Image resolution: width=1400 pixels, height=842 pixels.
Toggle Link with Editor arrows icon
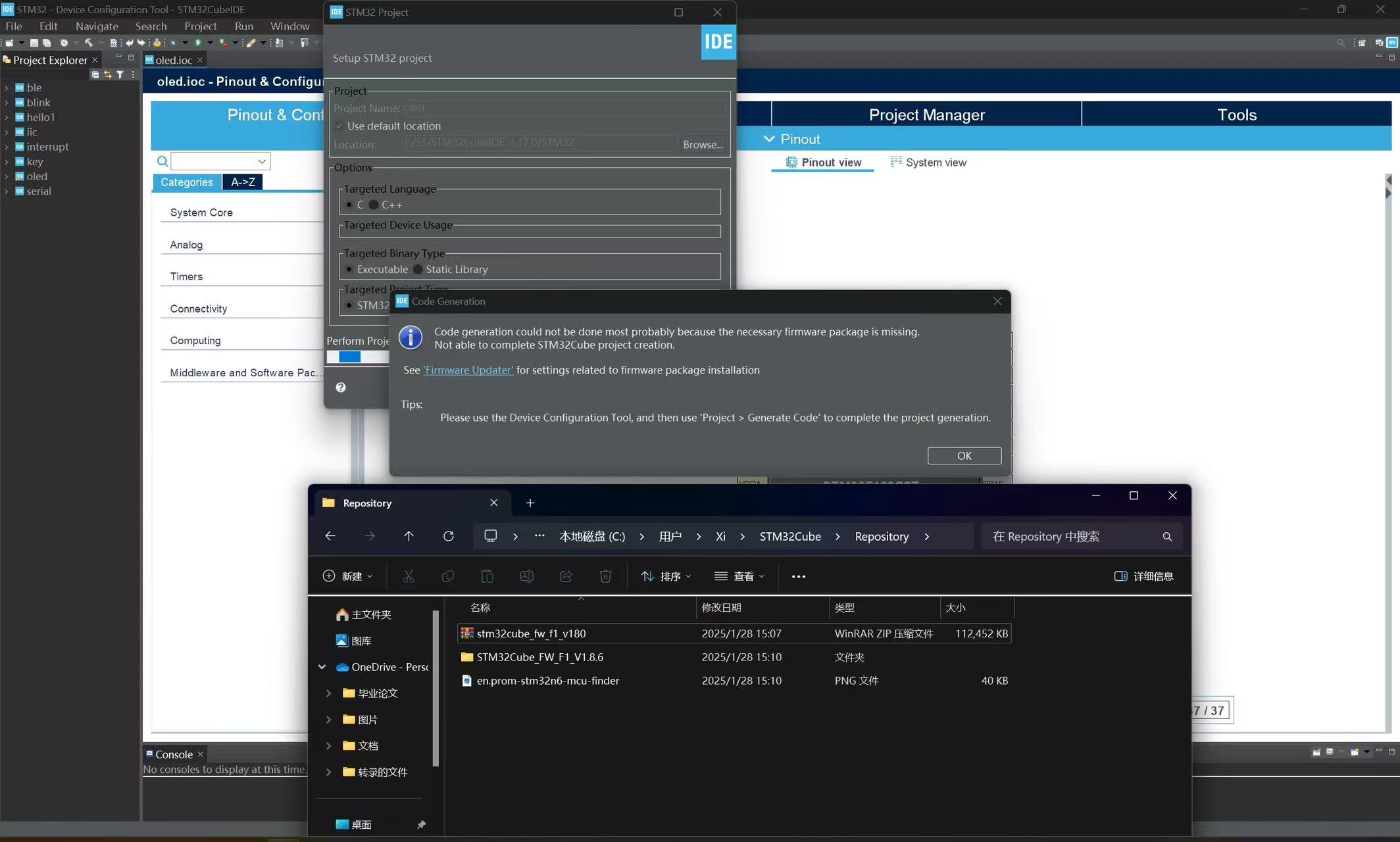tap(107, 75)
